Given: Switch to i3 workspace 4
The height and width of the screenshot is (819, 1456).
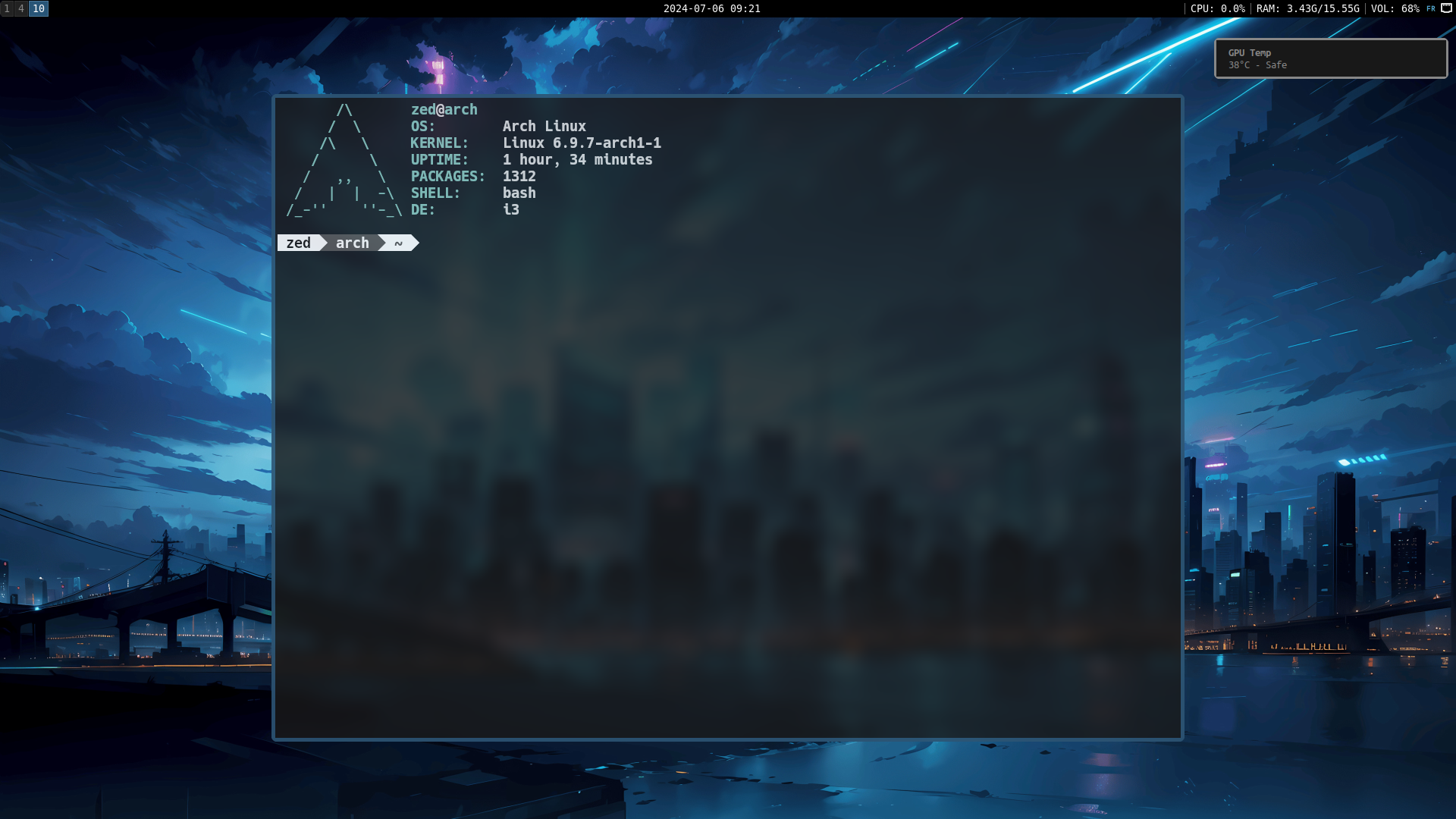Looking at the screenshot, I should (21, 8).
